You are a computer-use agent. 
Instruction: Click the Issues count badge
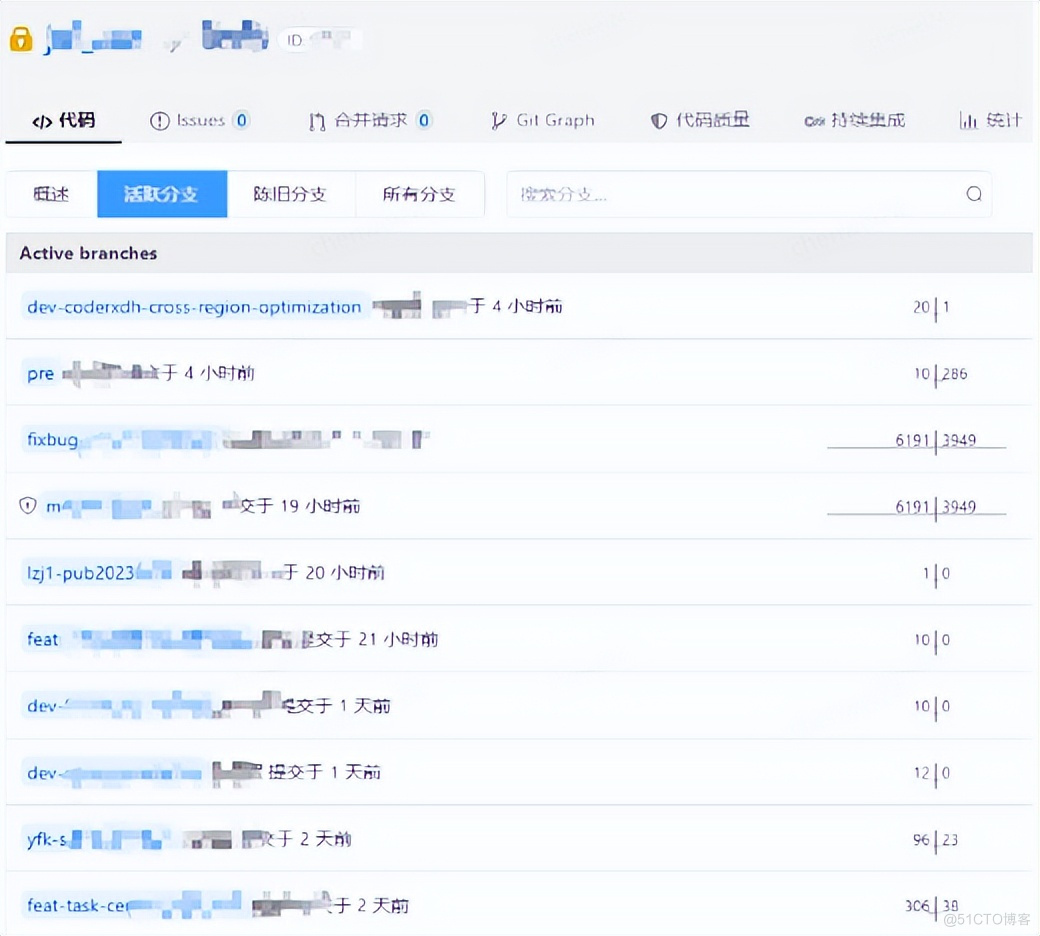pos(241,121)
